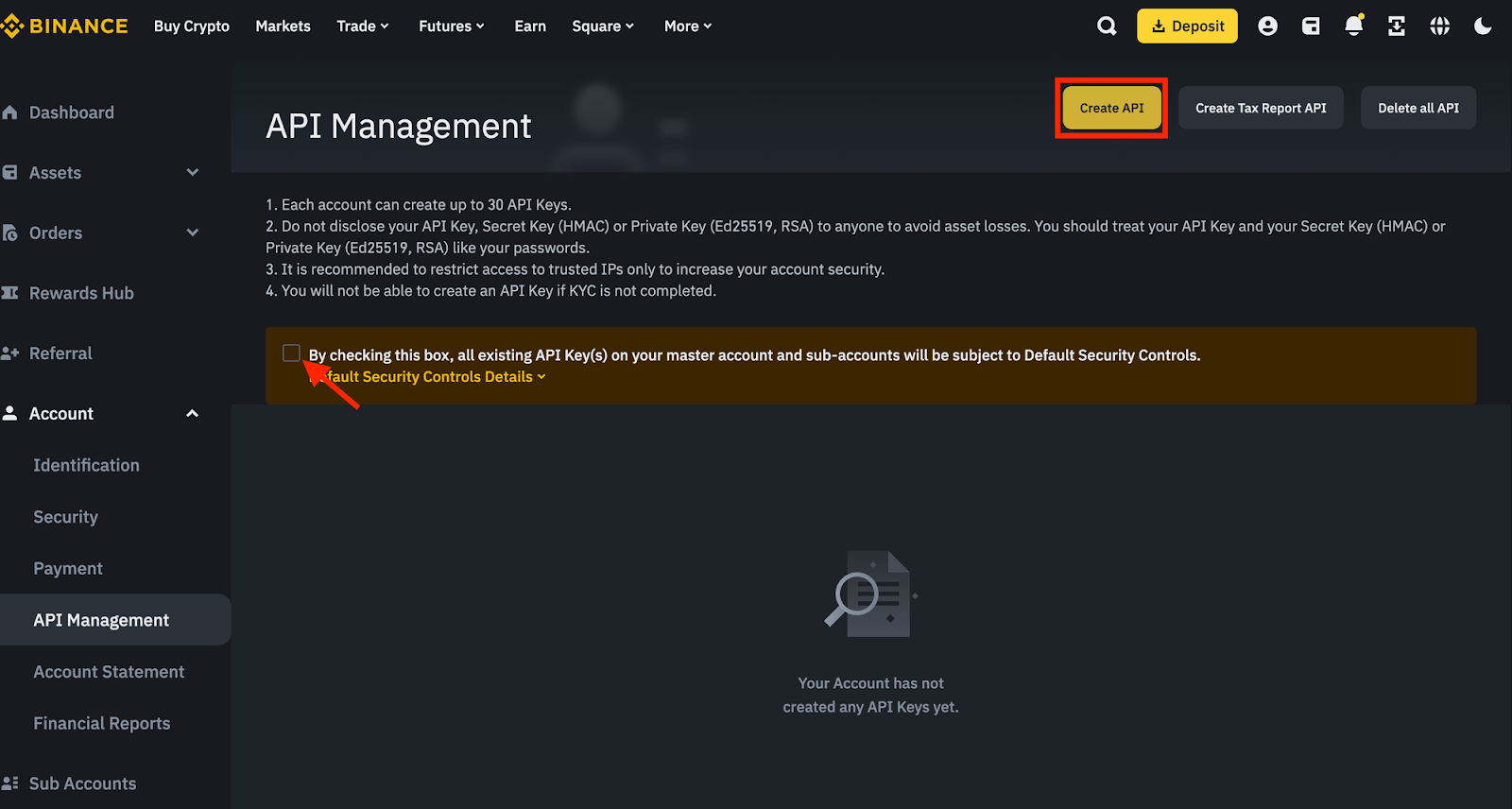
Task: Open notifications bell icon
Action: pos(1354,26)
